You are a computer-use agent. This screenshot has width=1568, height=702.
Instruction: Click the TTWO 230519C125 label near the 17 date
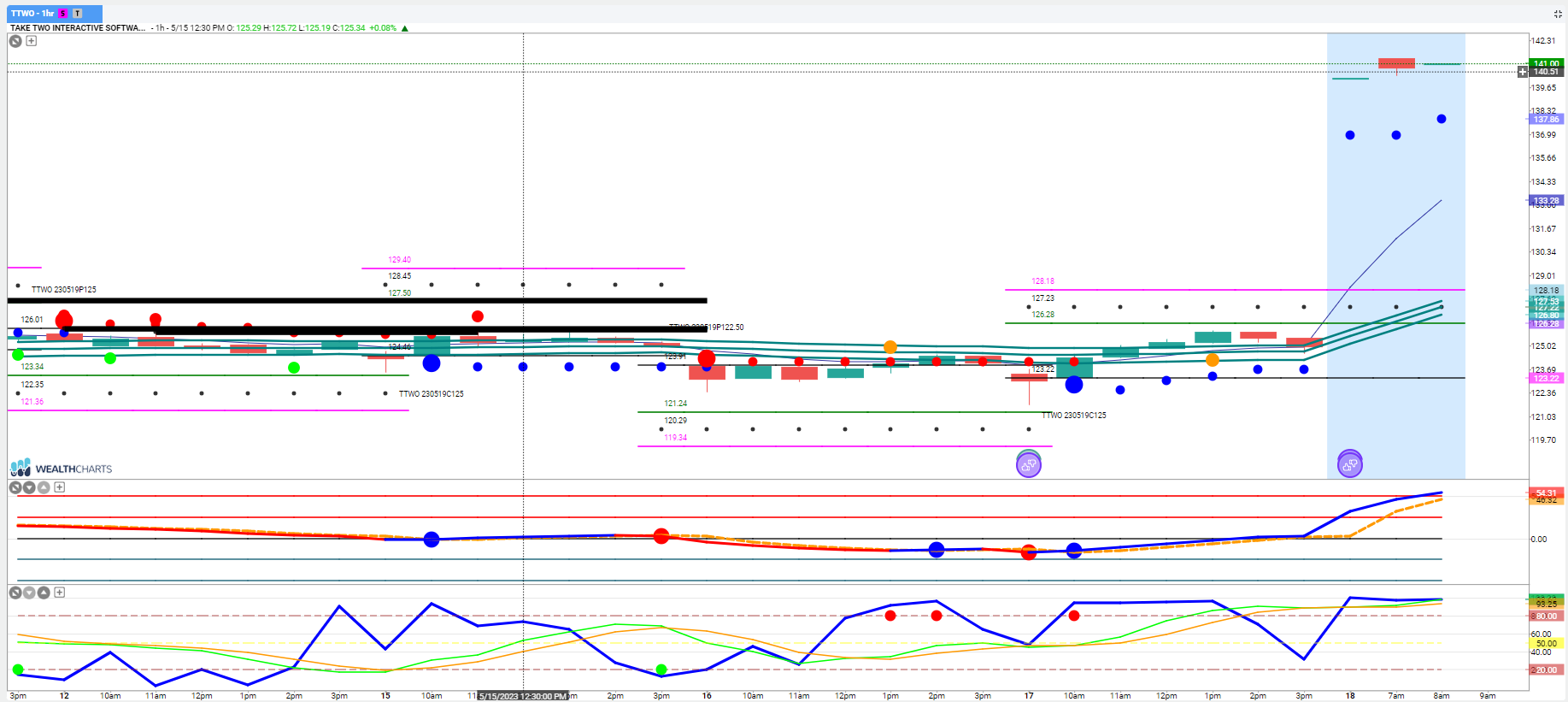click(x=1074, y=416)
